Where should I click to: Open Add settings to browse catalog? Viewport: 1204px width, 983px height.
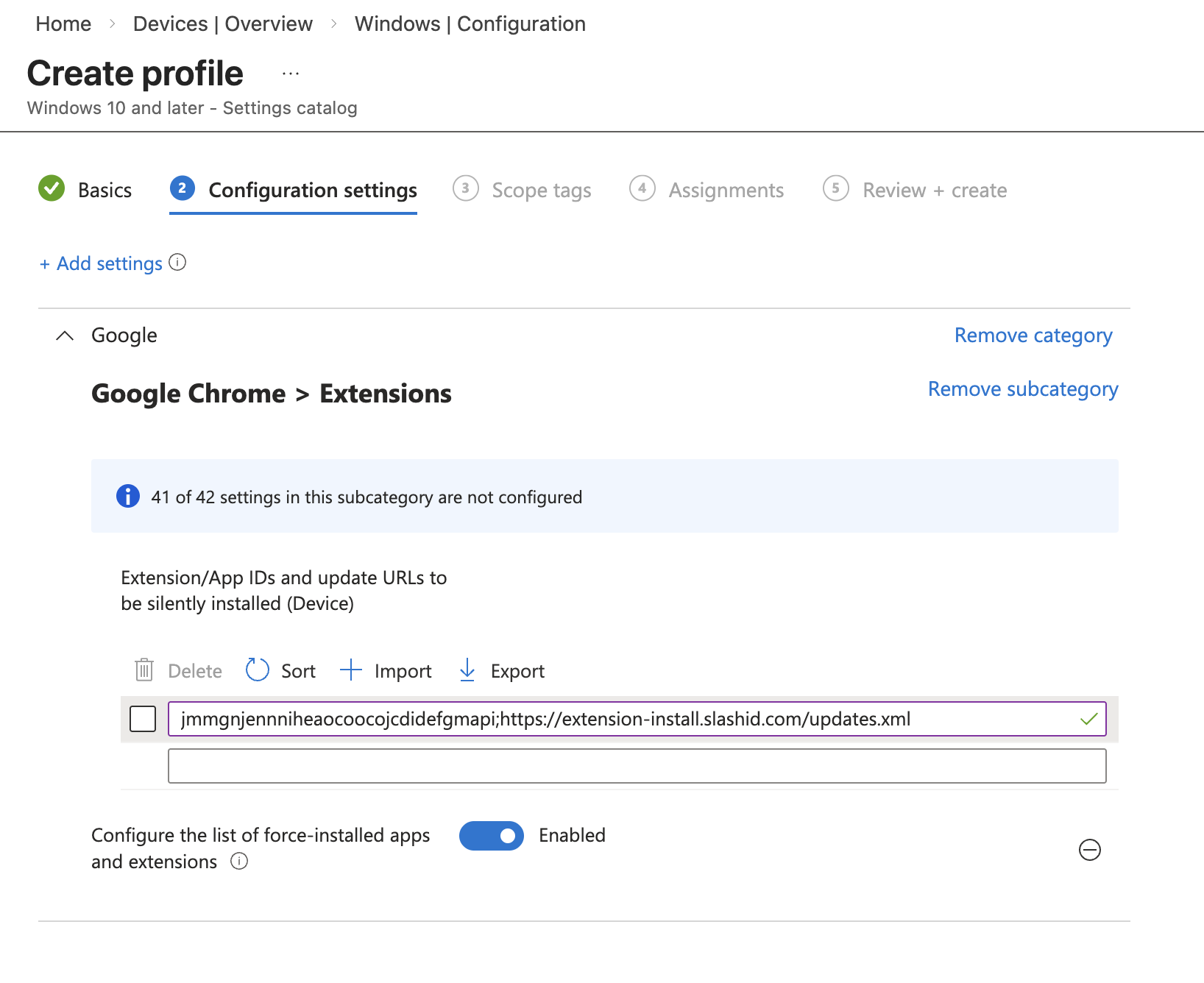101,263
